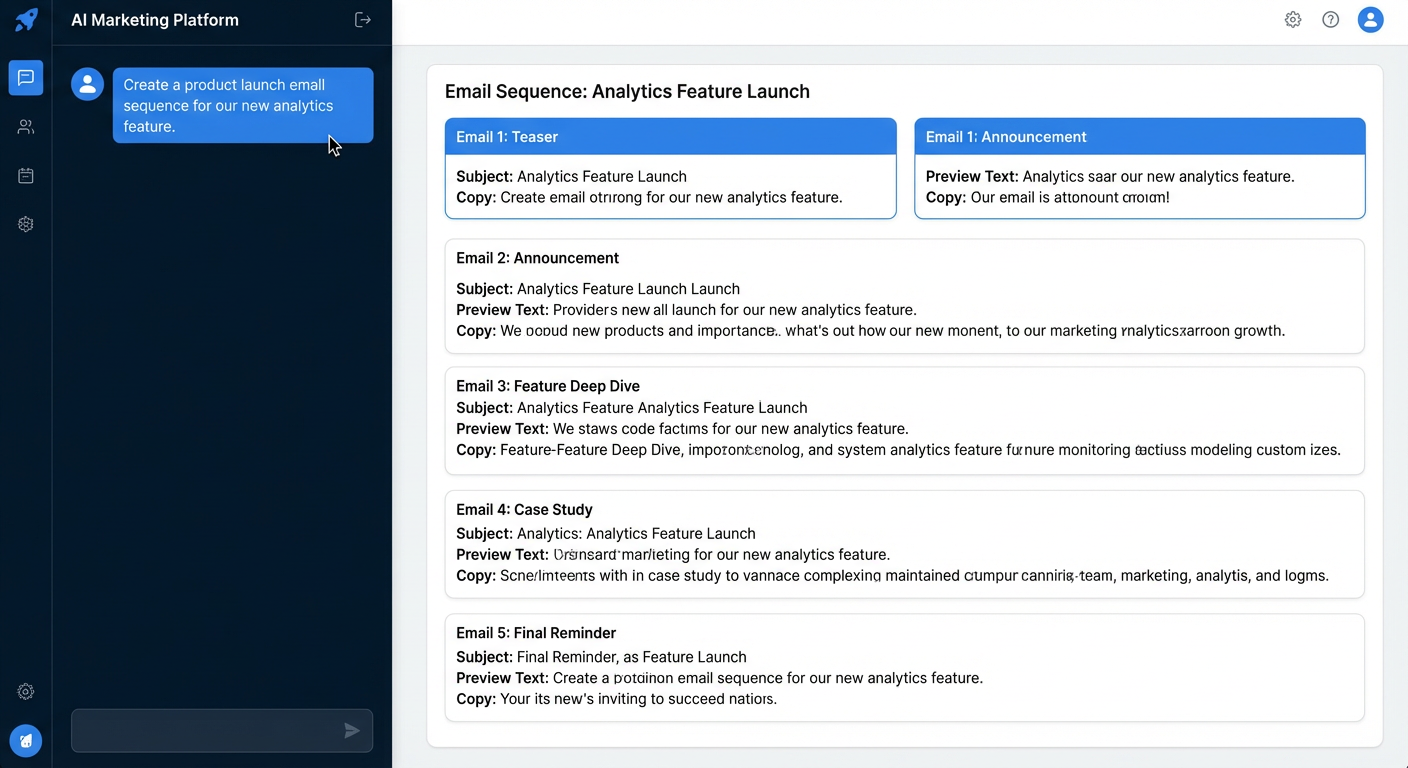Viewport: 1408px width, 768px height.
Task: Open sidebar settings below the calendar icon
Action: click(x=25, y=224)
